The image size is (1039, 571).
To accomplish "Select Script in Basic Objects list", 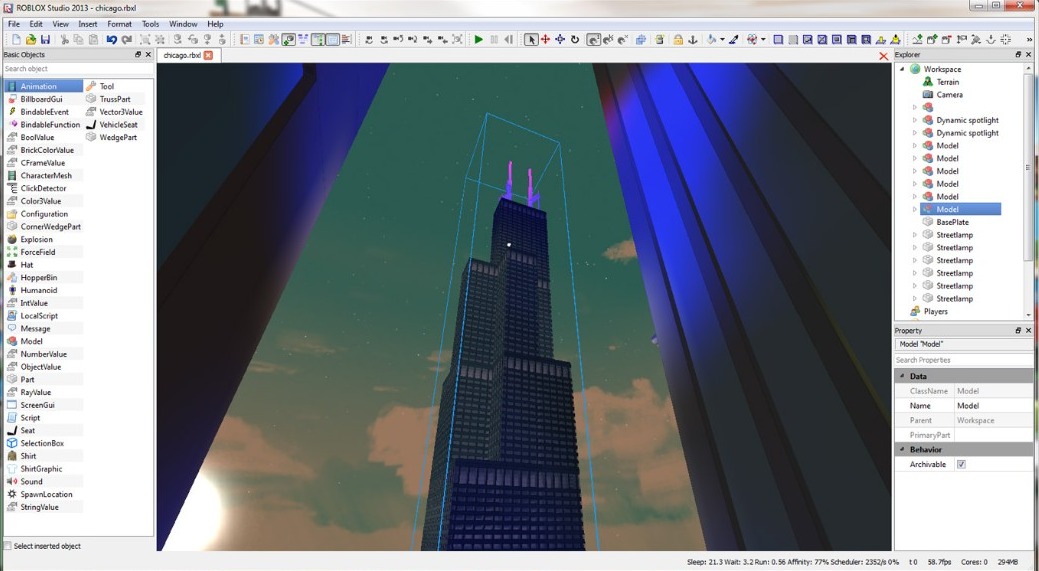I will coord(30,418).
